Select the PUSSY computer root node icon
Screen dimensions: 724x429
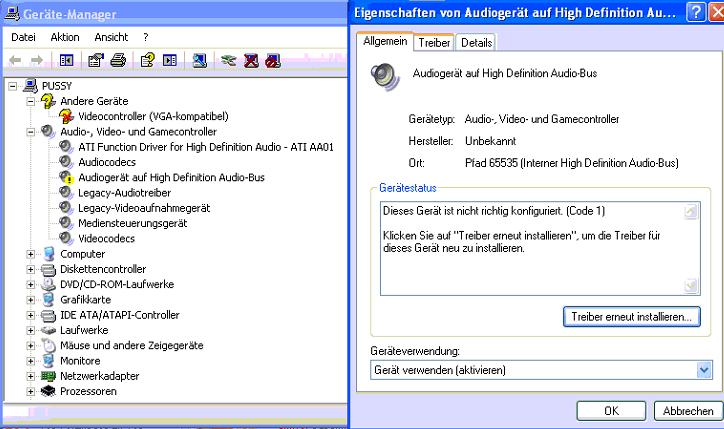(30, 85)
